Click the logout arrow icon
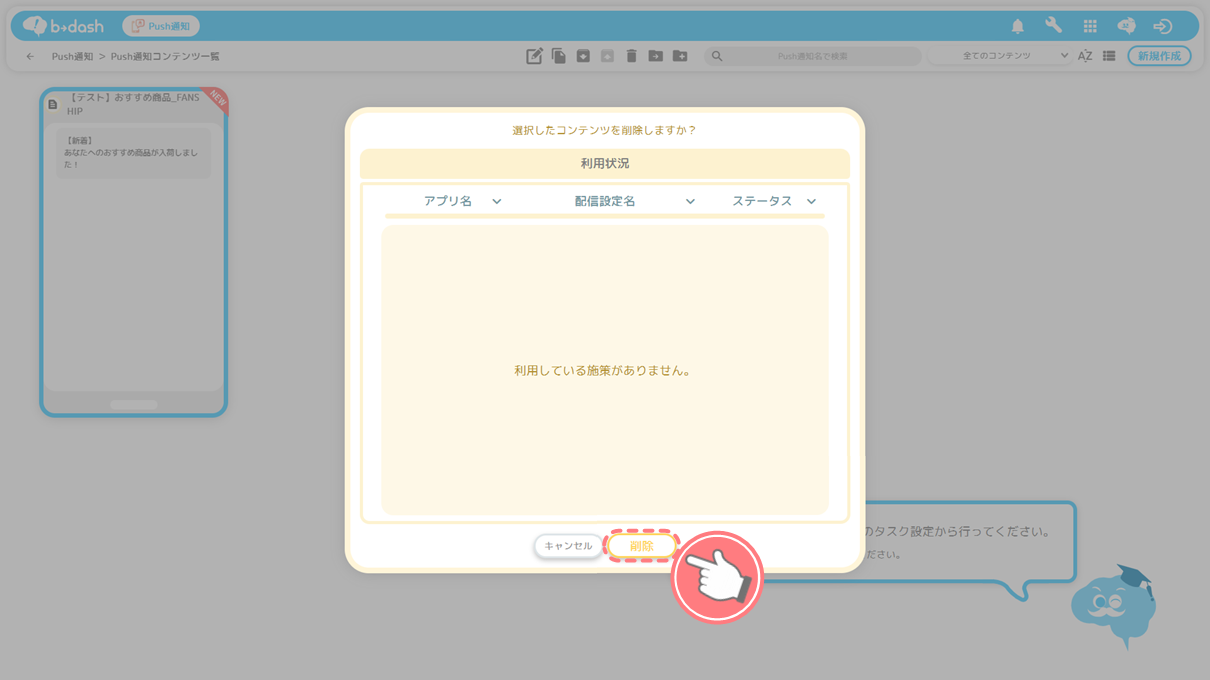Viewport: 1210px width, 680px height. (1162, 26)
